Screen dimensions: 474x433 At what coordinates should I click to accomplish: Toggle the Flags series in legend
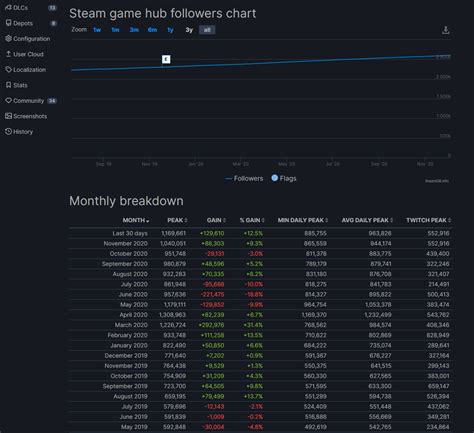point(284,179)
